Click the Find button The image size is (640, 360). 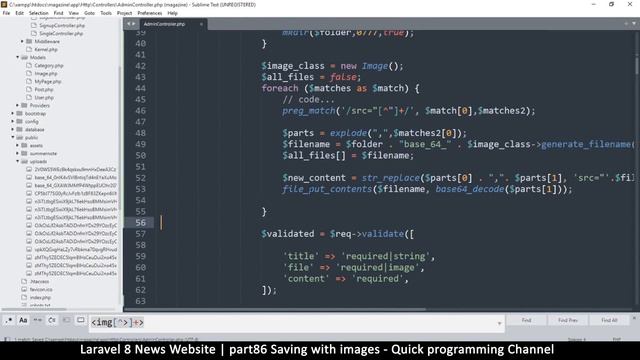pos(526,320)
